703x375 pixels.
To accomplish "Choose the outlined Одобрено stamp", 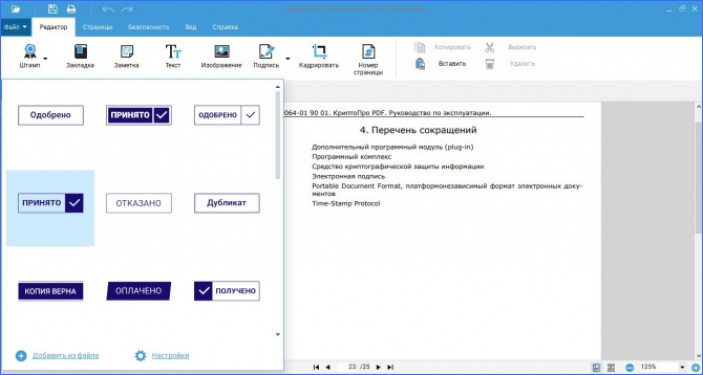I will coord(51,115).
